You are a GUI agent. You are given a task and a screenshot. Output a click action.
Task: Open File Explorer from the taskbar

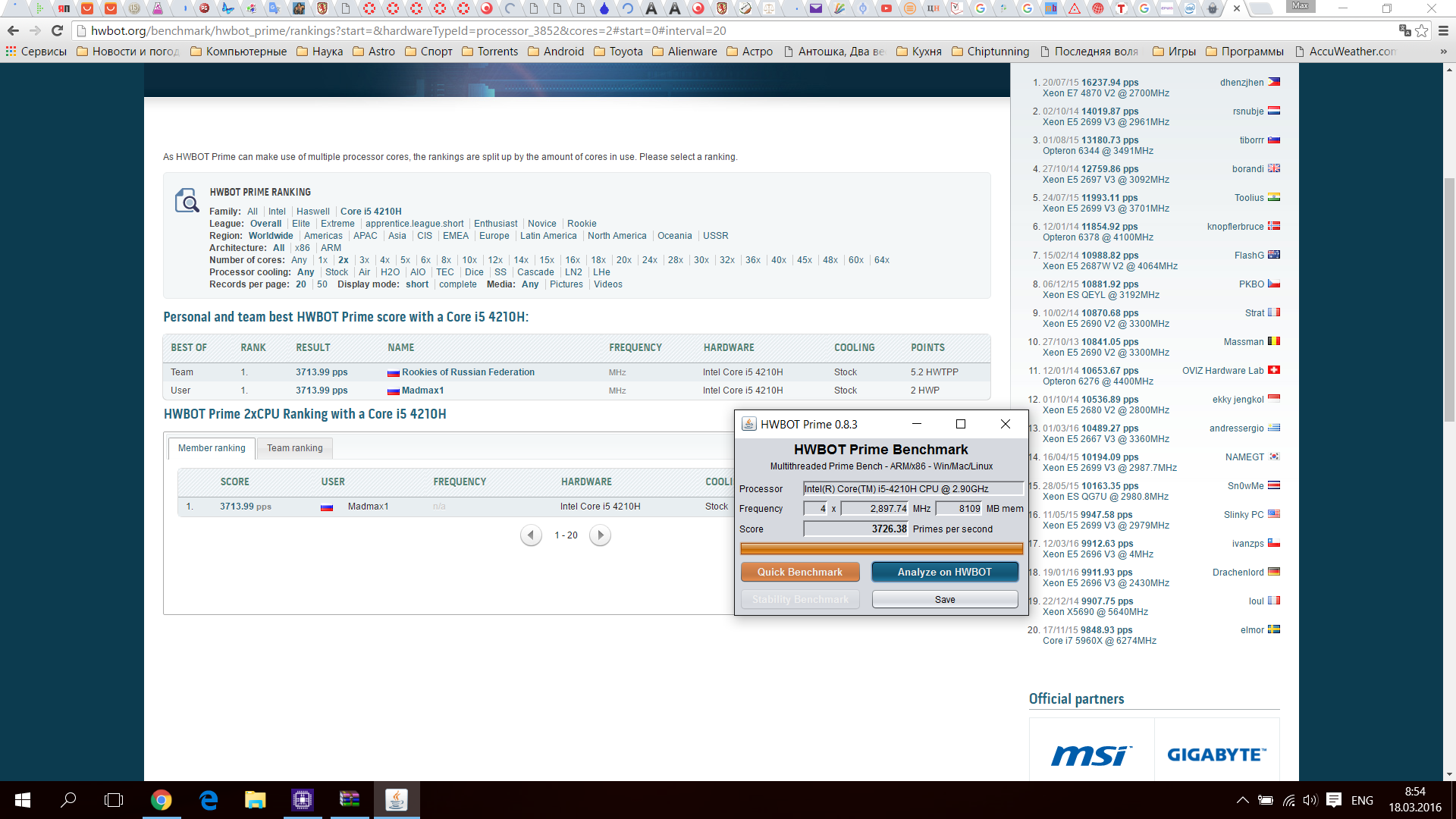255,800
